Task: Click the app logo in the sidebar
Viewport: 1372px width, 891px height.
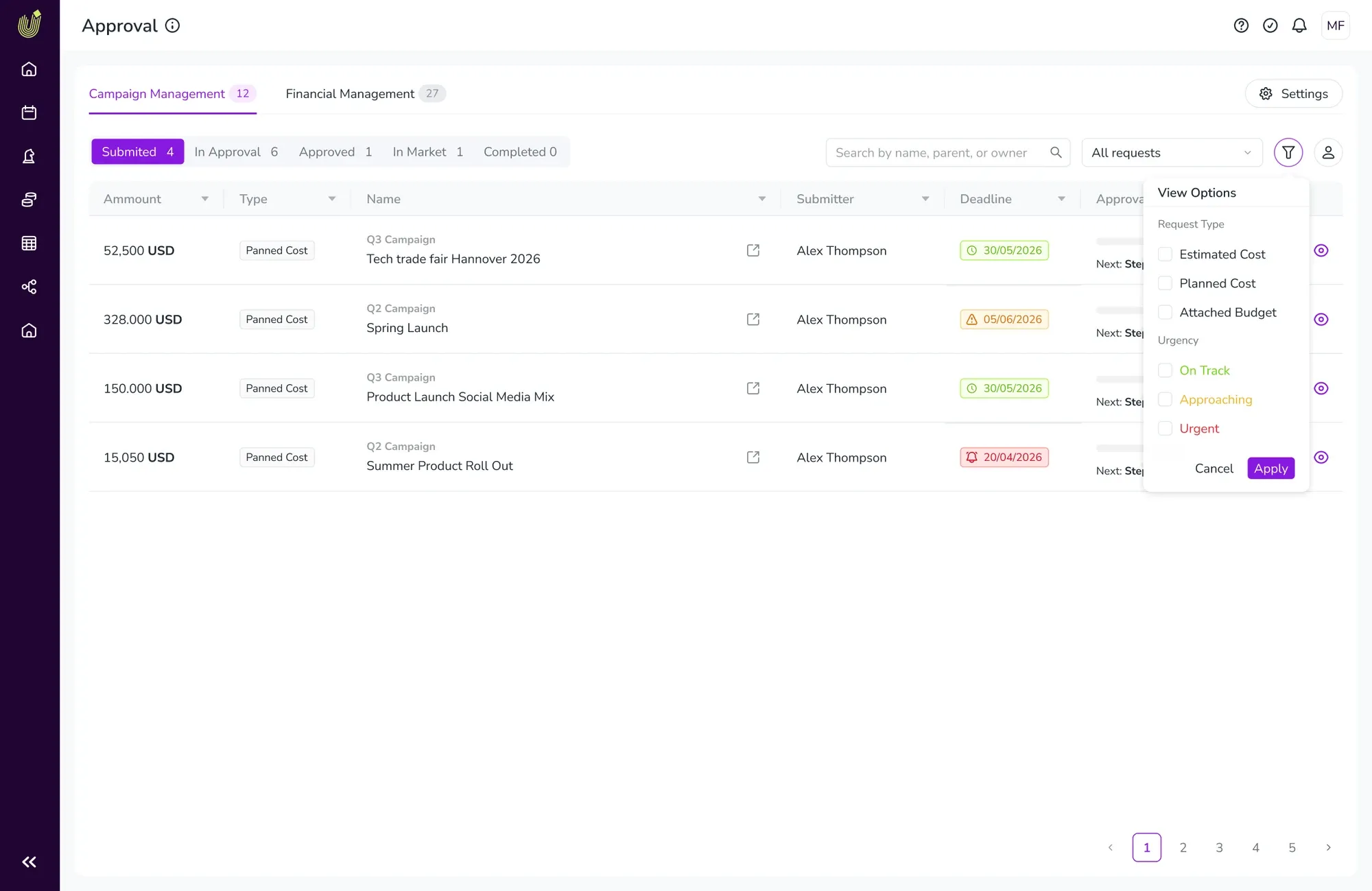Action: coord(29,24)
